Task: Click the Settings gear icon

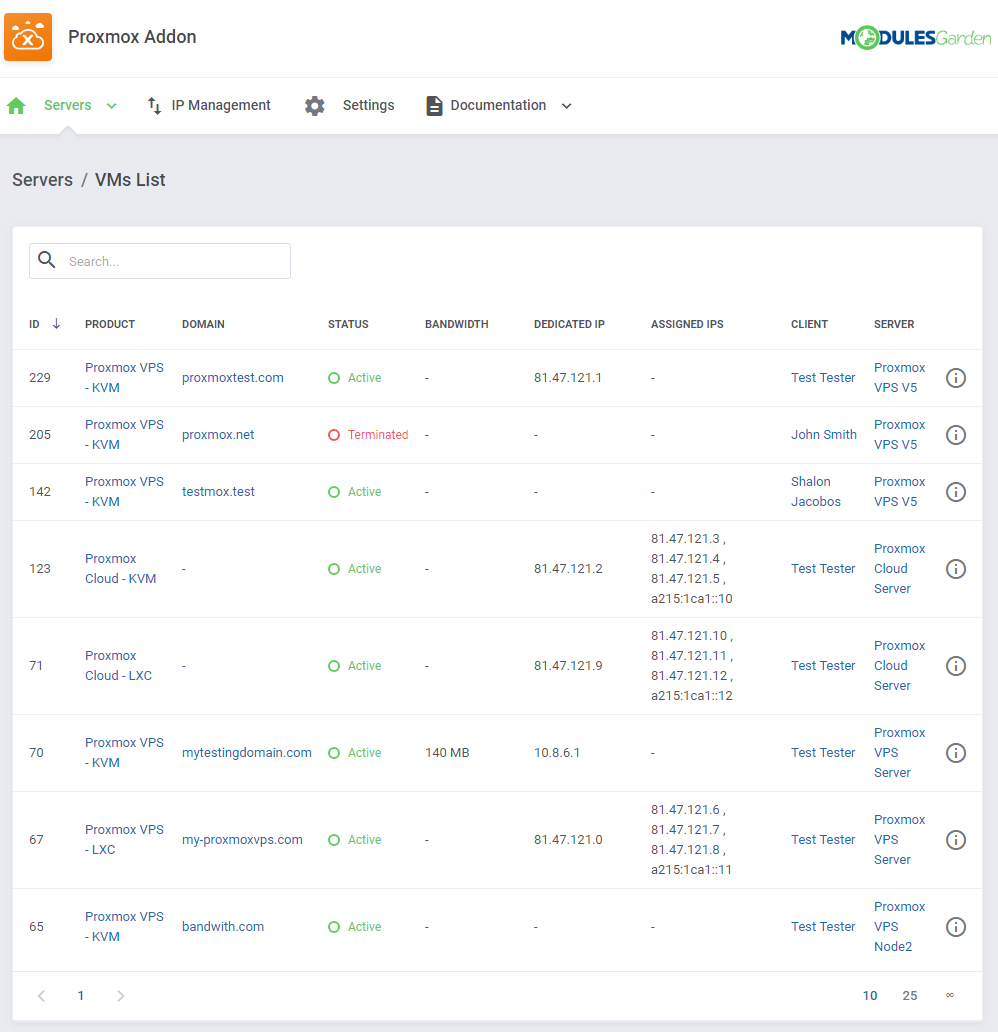Action: [315, 105]
